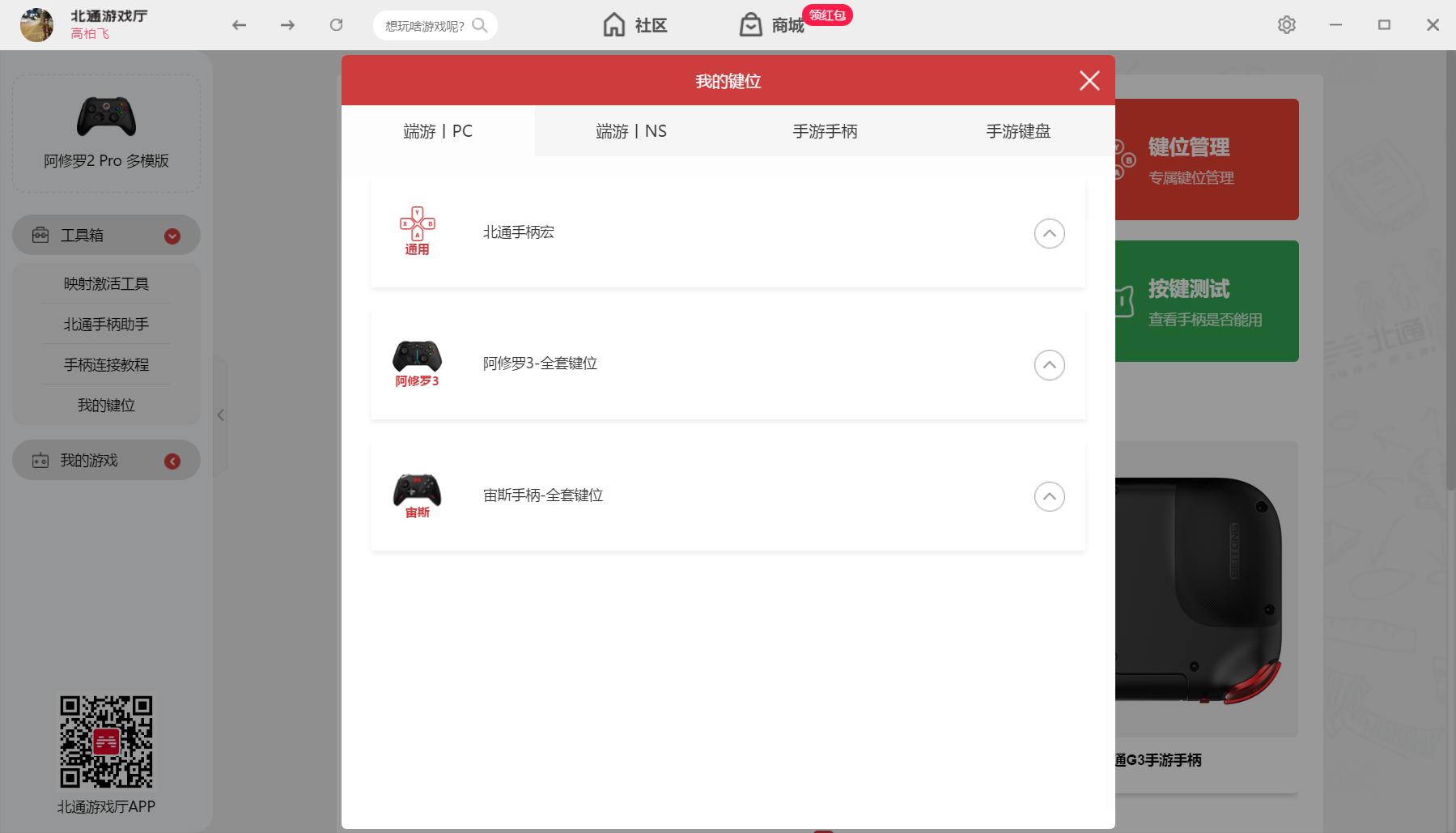The width and height of the screenshot is (1456, 833).
Task: Click the 想玩啥游戏呢 search field
Action: 435,25
